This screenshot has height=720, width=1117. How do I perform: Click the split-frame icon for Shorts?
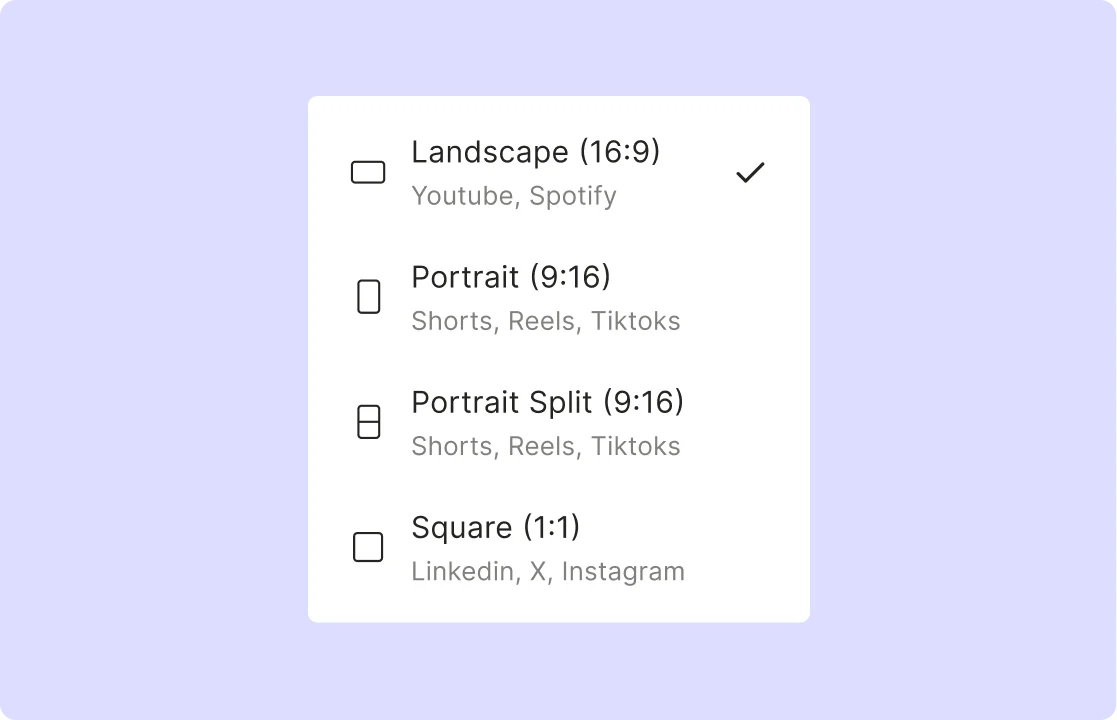pyautogui.click(x=369, y=421)
